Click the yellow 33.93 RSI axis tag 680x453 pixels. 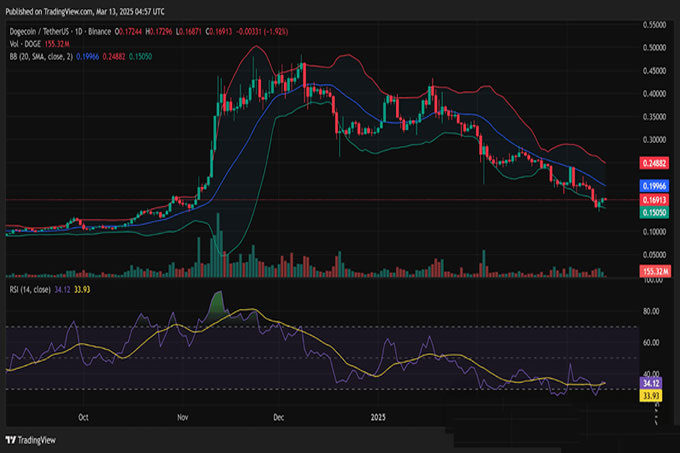(x=651, y=396)
